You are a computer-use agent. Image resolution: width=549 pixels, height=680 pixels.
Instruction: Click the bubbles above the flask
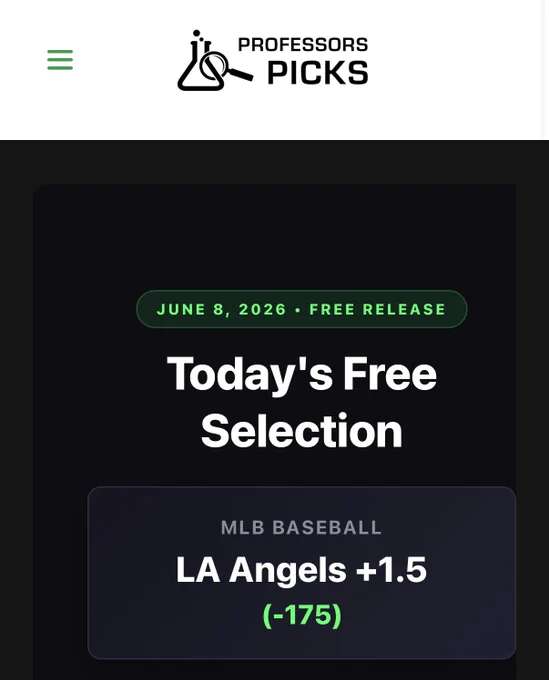[x=196, y=34]
